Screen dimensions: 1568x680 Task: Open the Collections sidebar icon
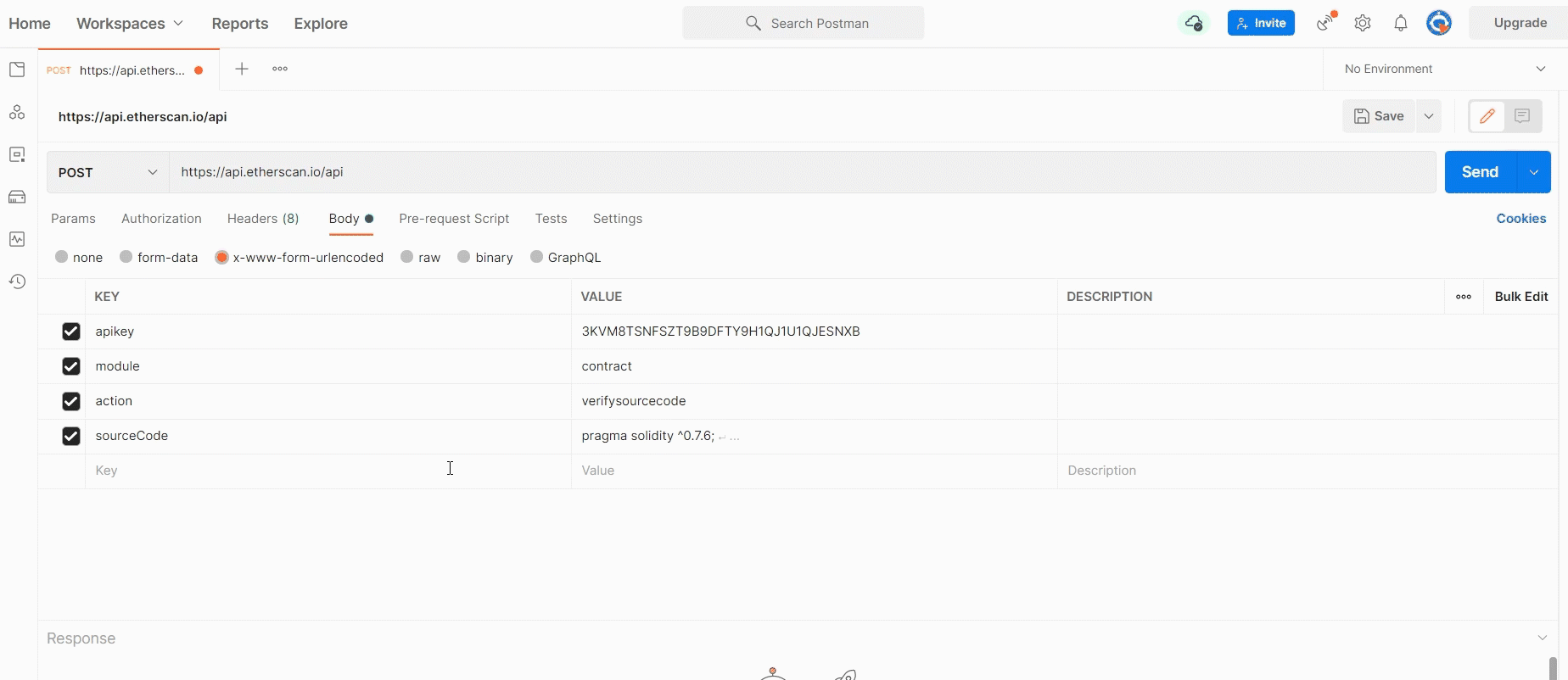pyautogui.click(x=17, y=70)
